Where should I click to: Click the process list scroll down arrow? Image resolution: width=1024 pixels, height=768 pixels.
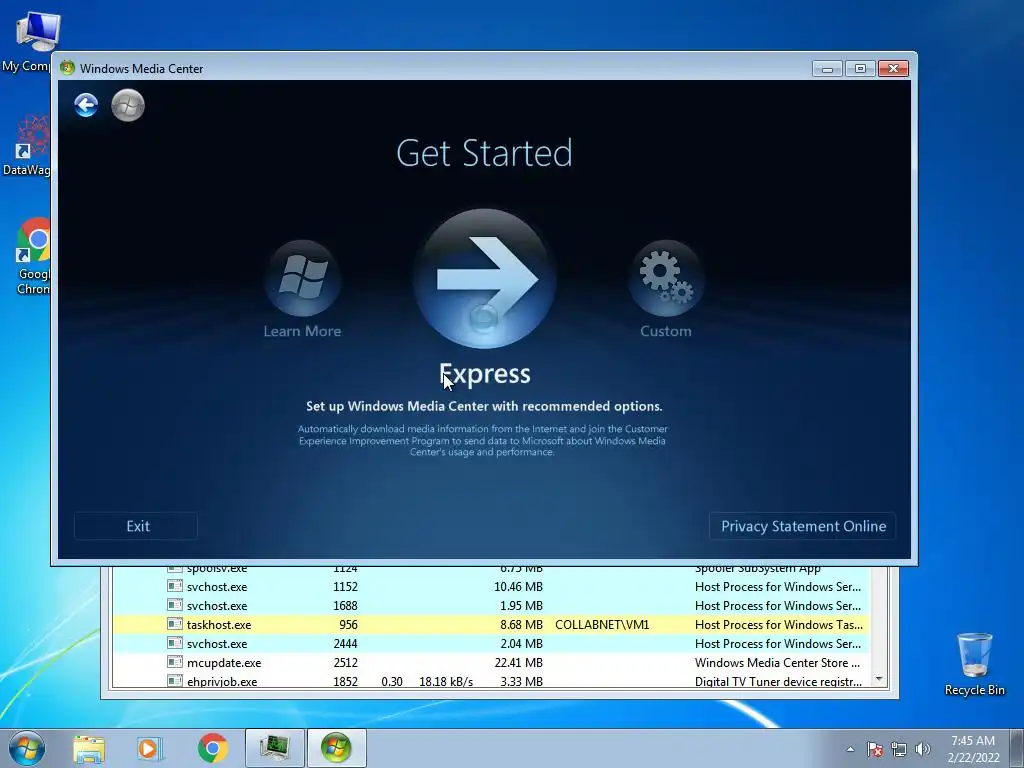[x=879, y=680]
